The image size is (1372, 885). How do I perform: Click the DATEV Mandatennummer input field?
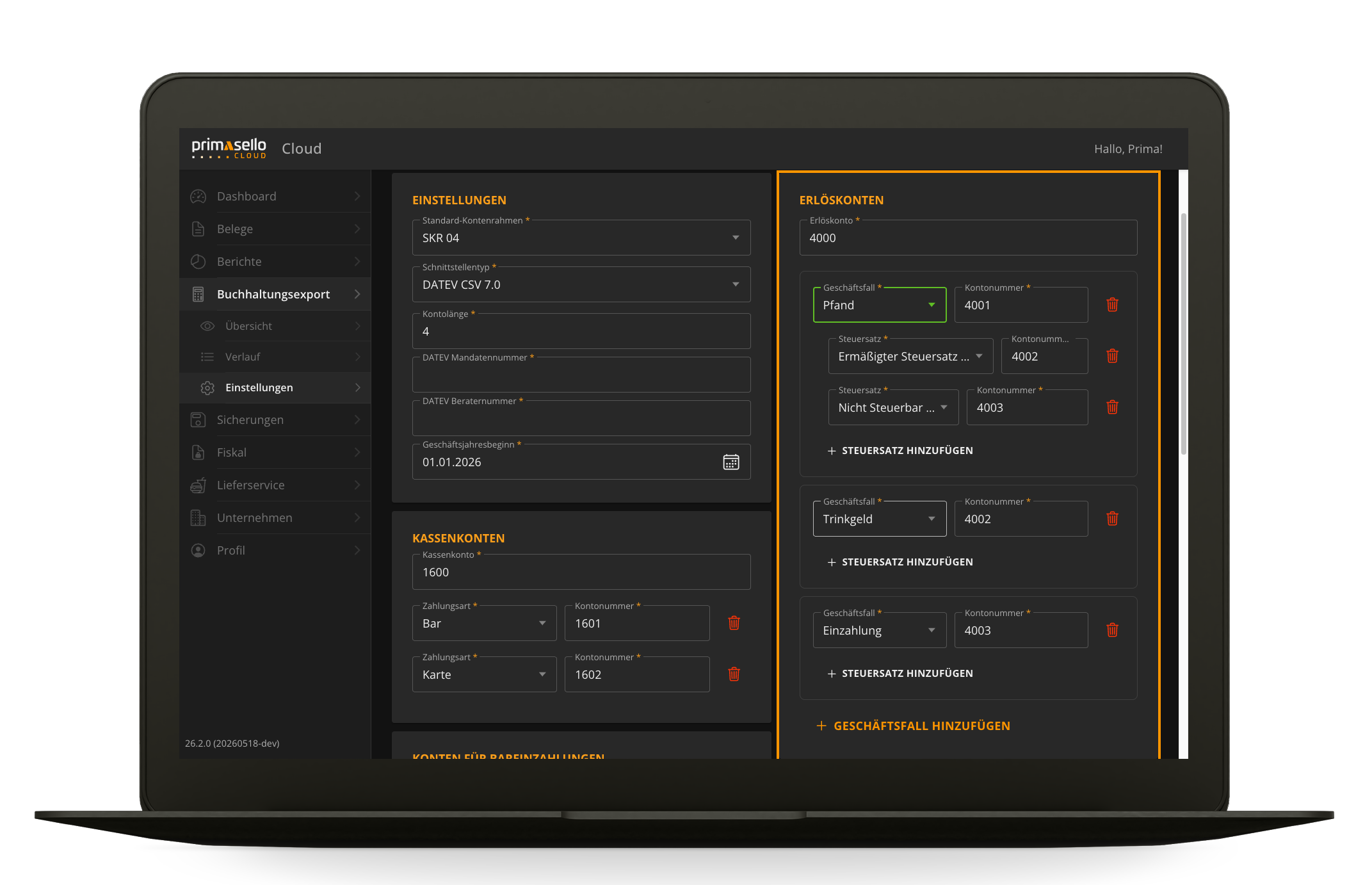(x=581, y=375)
